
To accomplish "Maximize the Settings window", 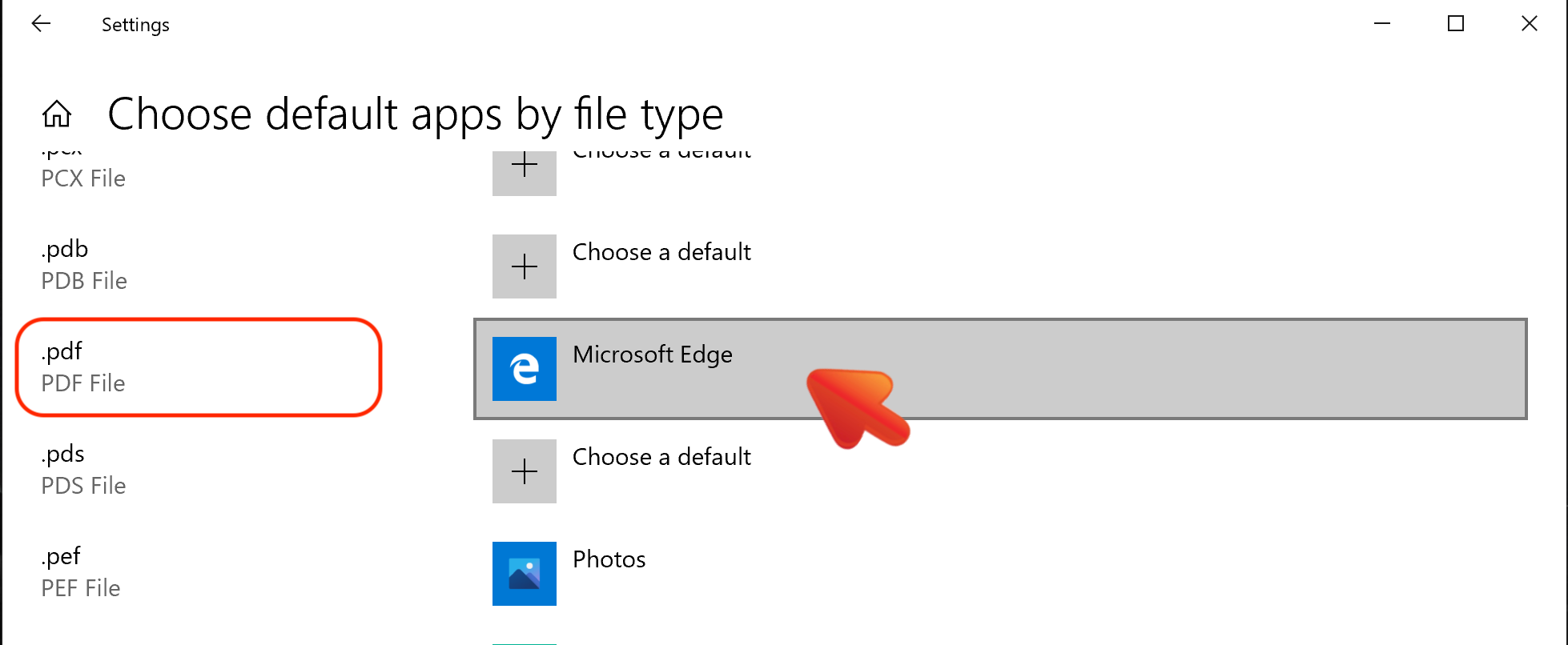I will (1456, 24).
